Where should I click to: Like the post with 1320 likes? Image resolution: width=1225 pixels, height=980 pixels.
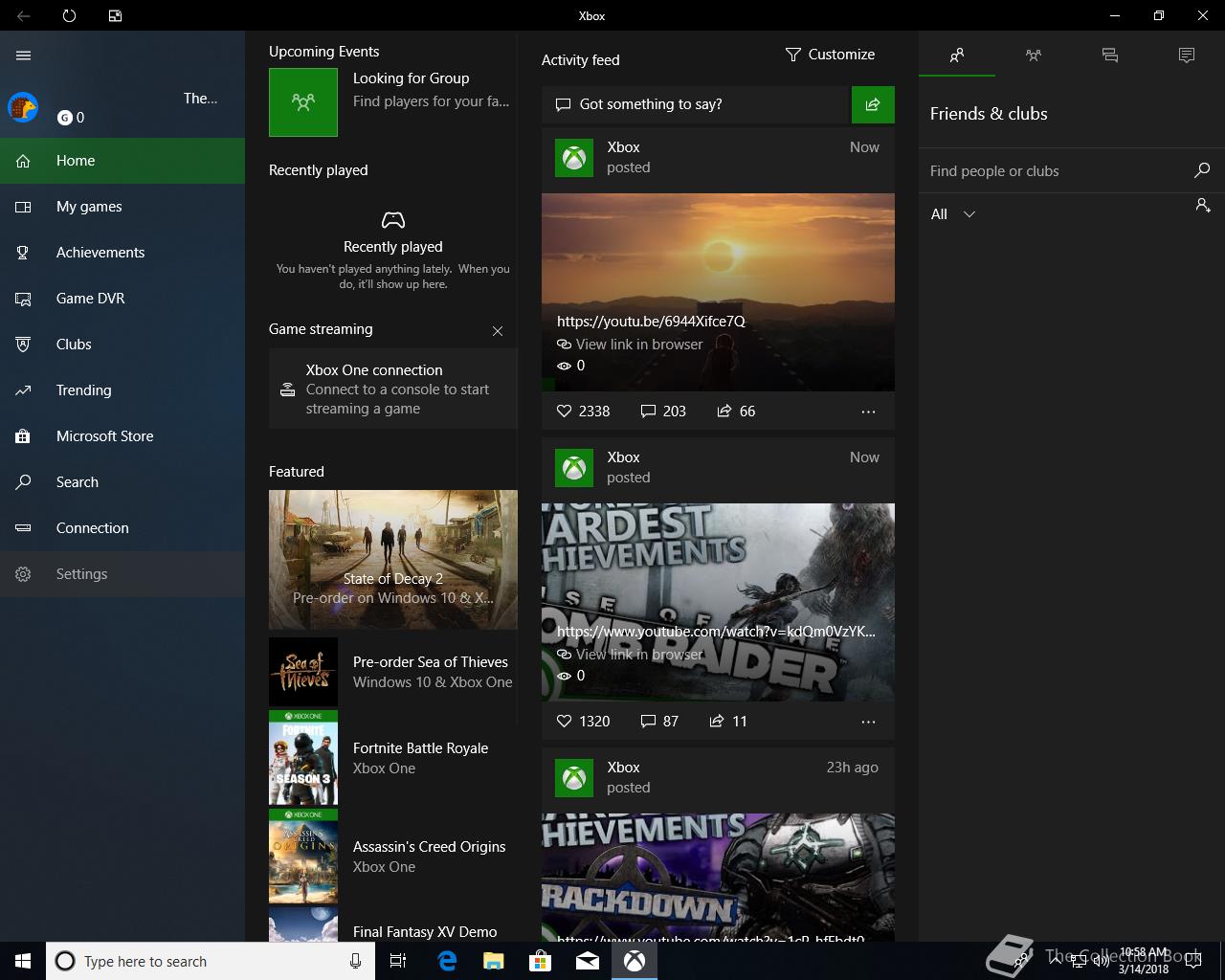click(x=583, y=722)
